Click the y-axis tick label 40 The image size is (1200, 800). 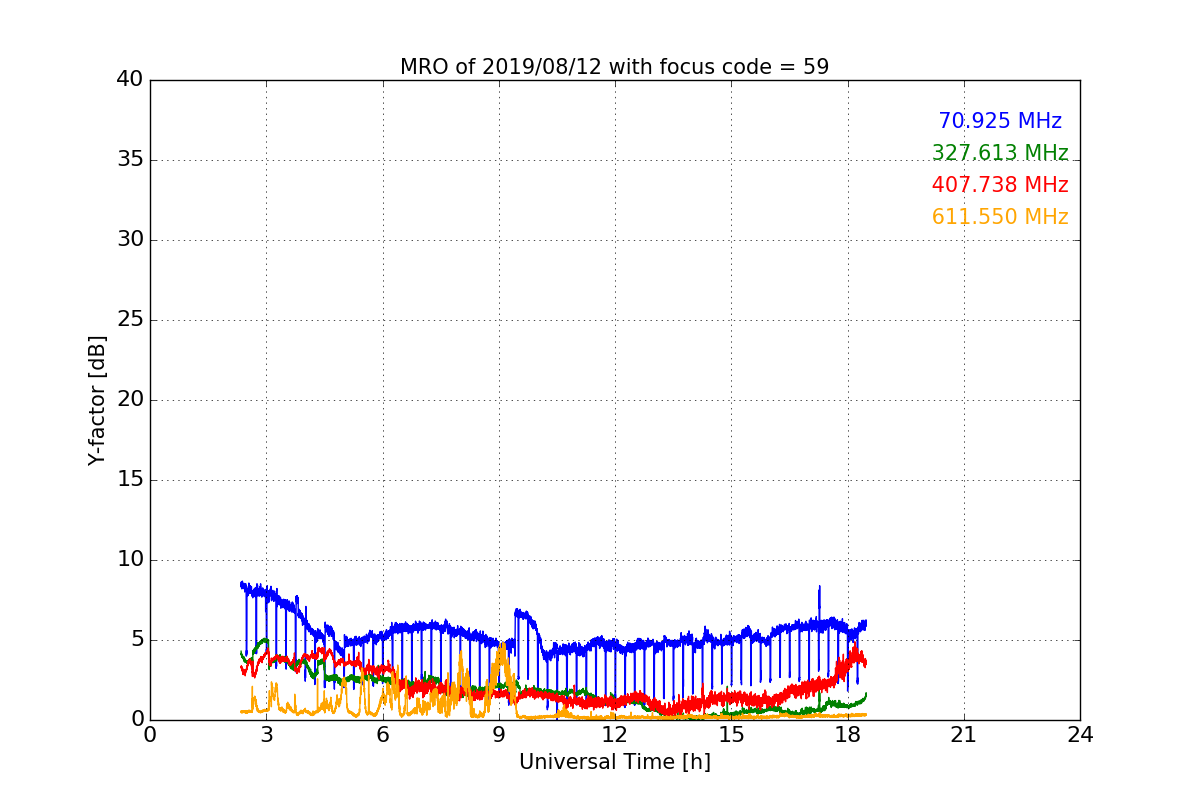[130, 80]
